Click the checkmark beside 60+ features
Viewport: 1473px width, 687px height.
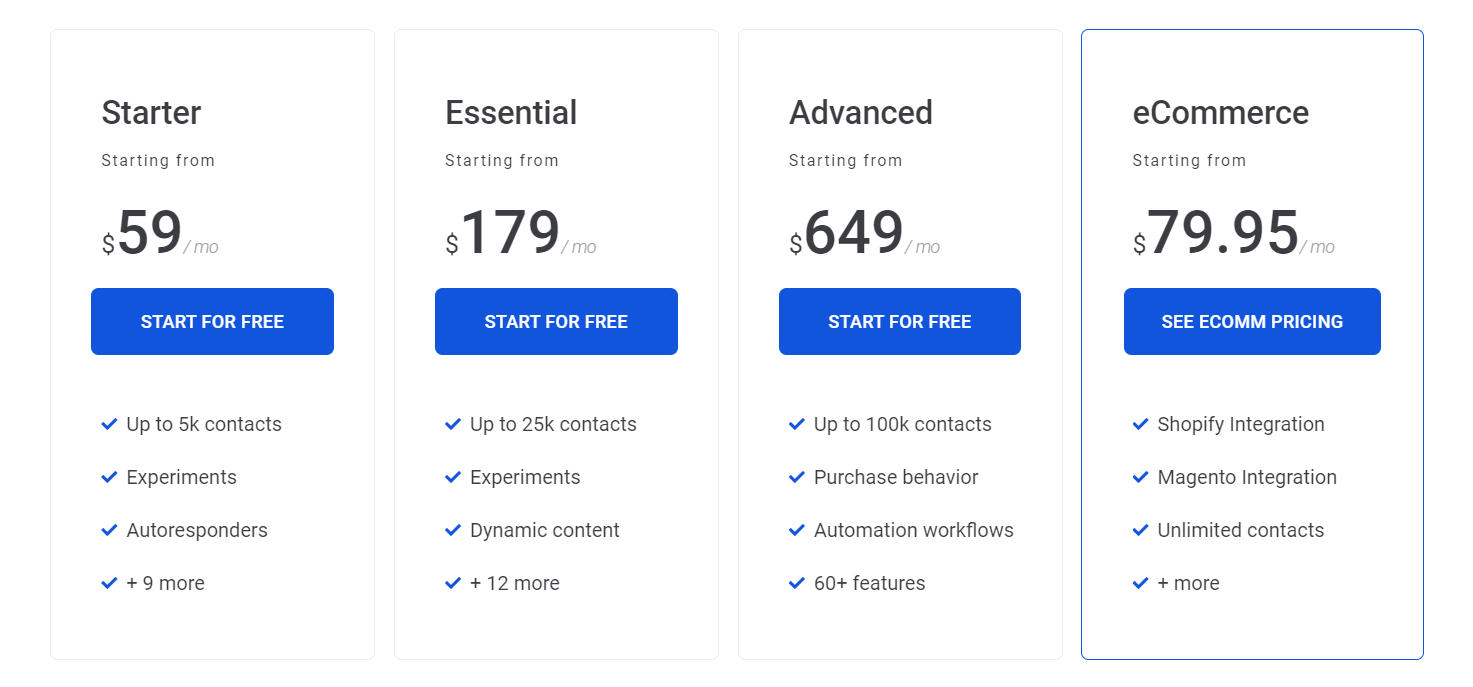[797, 583]
